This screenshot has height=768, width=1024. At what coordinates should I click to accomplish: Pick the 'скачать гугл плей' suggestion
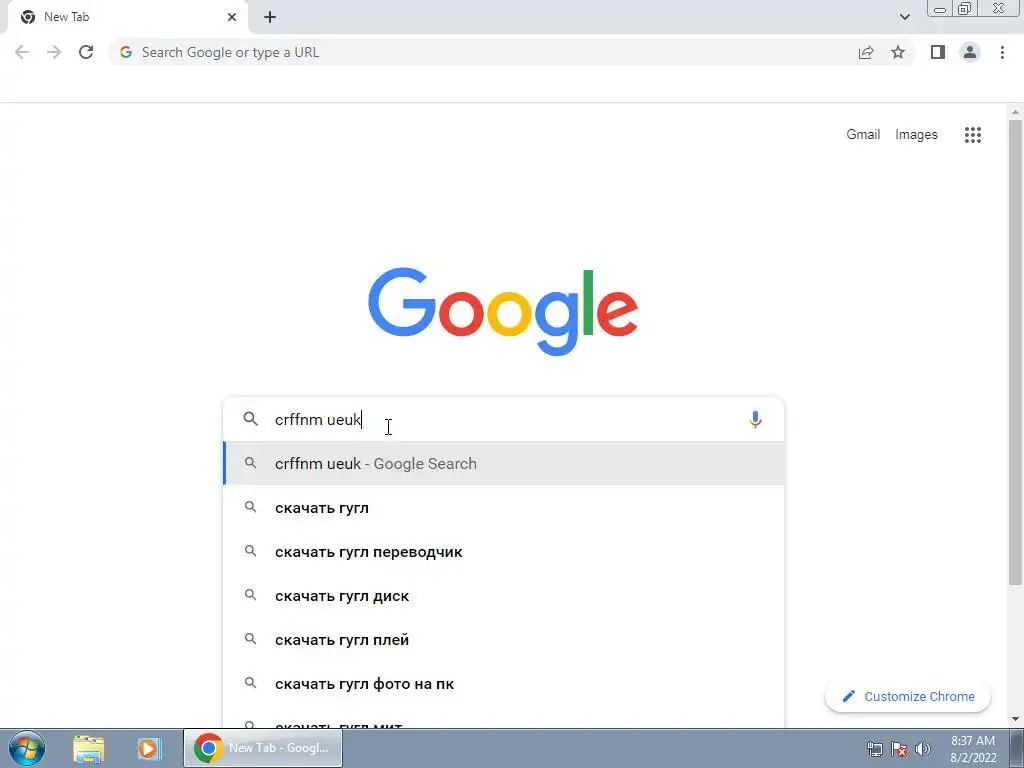tap(504, 639)
